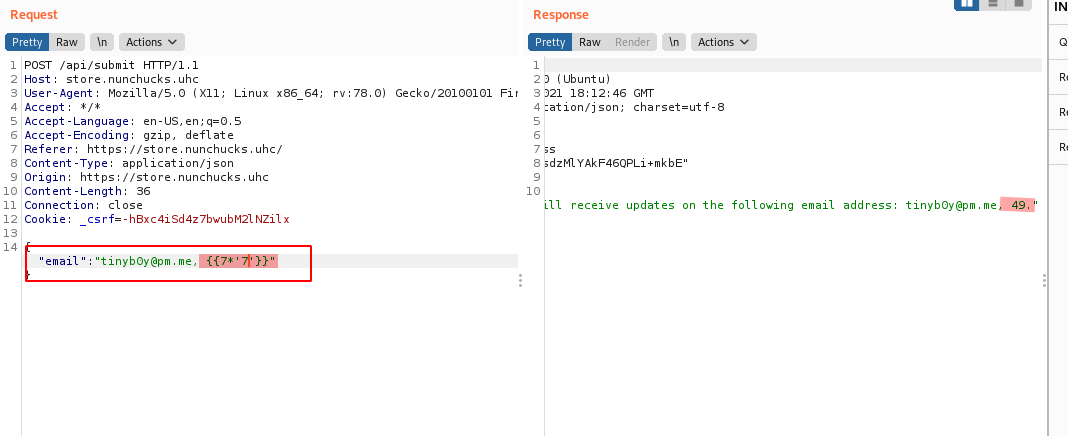The width and height of the screenshot is (1068, 436).
Task: Switch Response view to Raw
Action: pyautogui.click(x=590, y=42)
